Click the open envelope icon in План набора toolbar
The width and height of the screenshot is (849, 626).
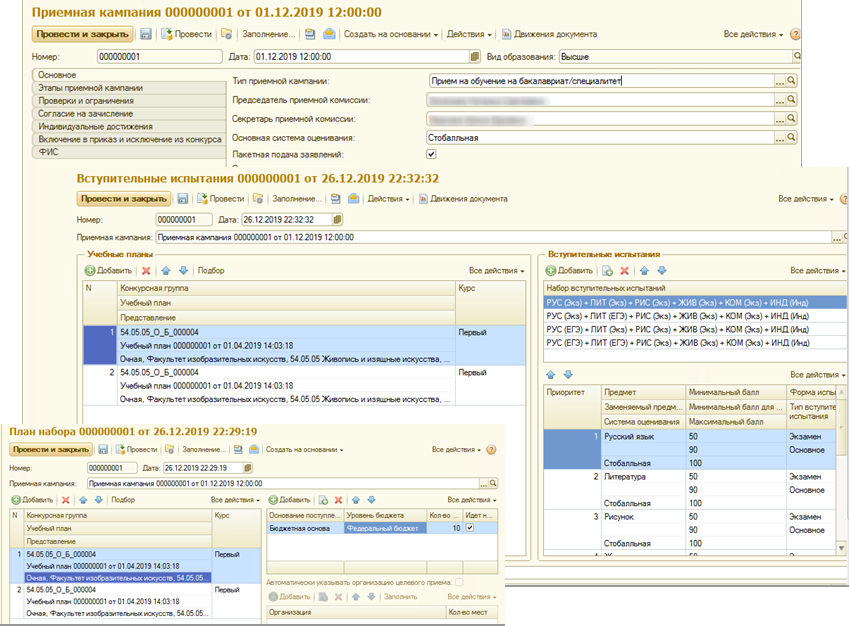[x=253, y=449]
